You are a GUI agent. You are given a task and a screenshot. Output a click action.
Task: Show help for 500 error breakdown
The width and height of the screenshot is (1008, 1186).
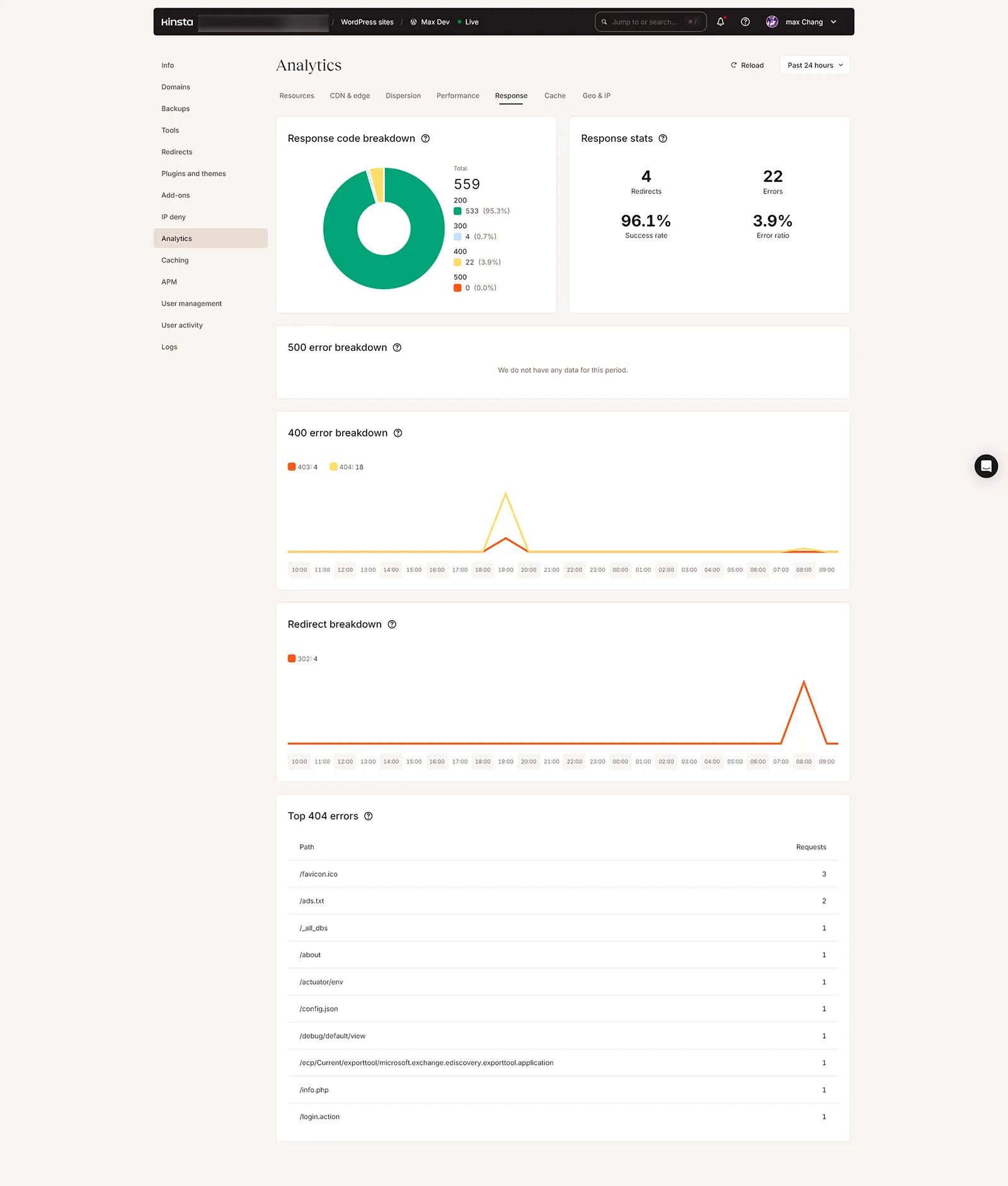[x=397, y=348]
